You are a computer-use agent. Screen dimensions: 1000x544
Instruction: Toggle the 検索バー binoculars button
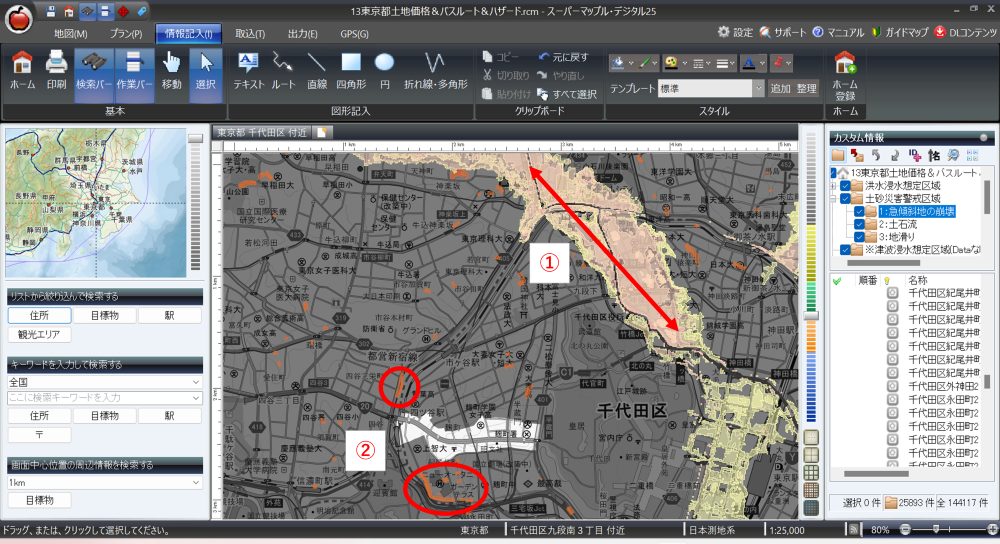pyautogui.click(x=92, y=70)
